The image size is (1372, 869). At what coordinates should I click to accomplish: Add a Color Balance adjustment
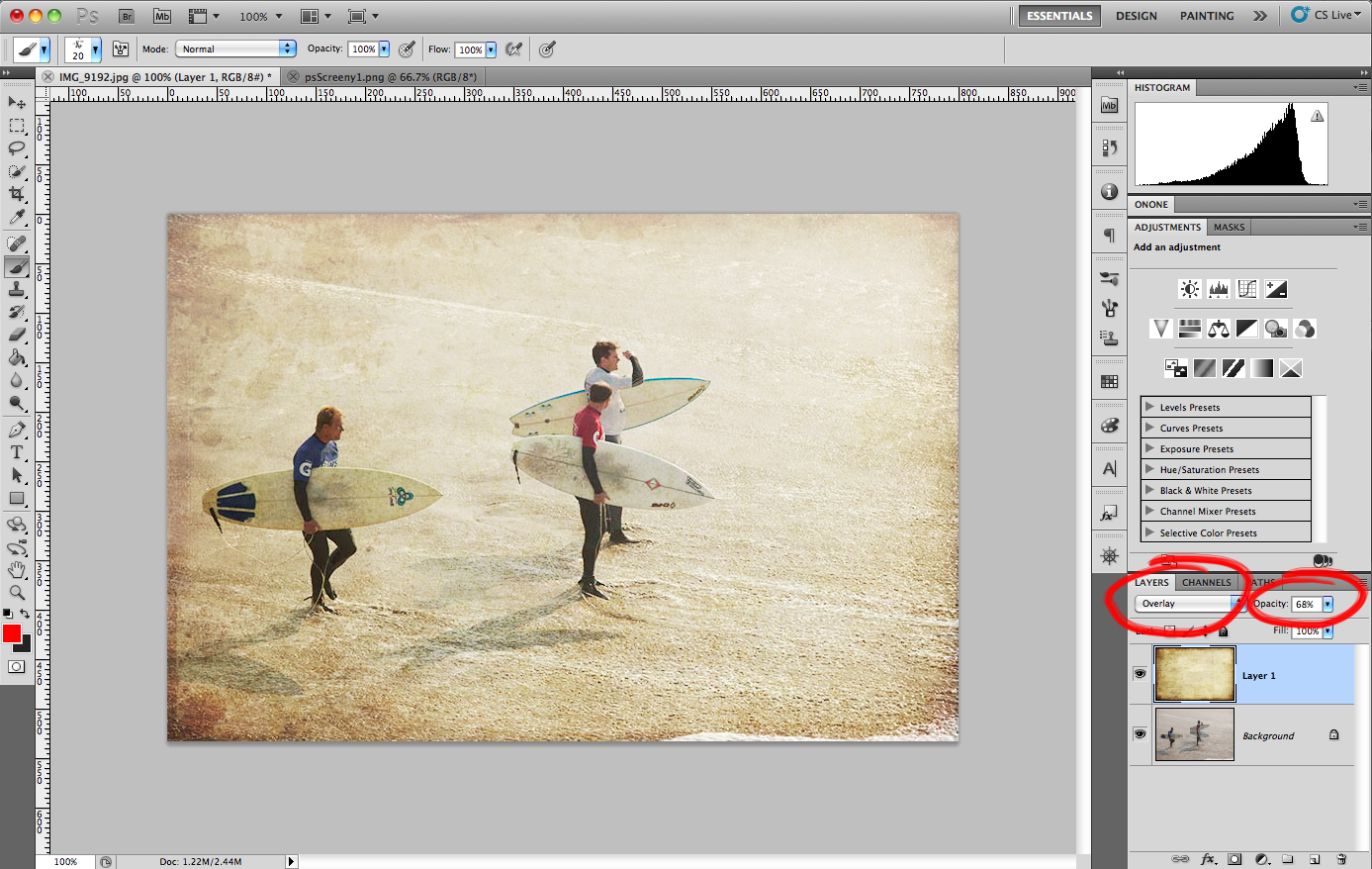coord(1219,329)
